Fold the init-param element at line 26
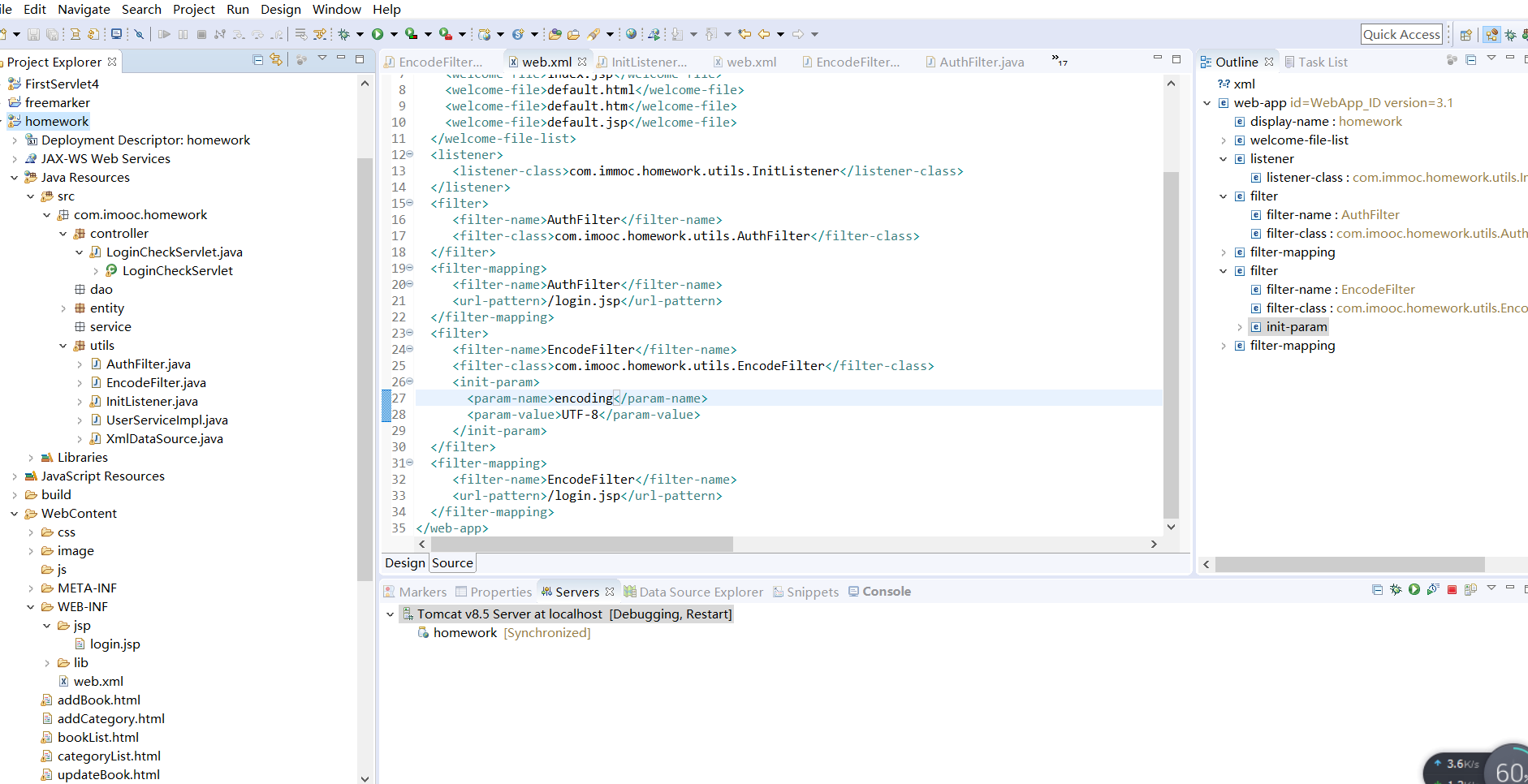 pyautogui.click(x=410, y=381)
